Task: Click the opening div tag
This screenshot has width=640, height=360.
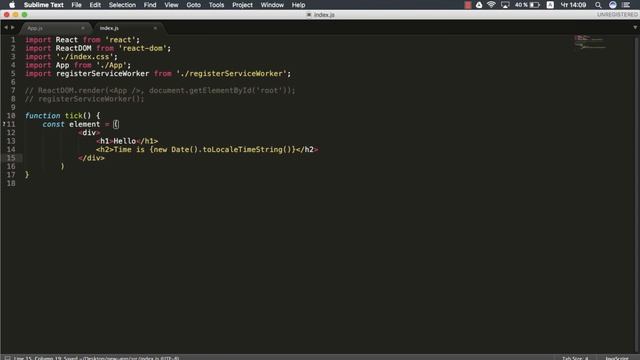Action: coord(89,133)
